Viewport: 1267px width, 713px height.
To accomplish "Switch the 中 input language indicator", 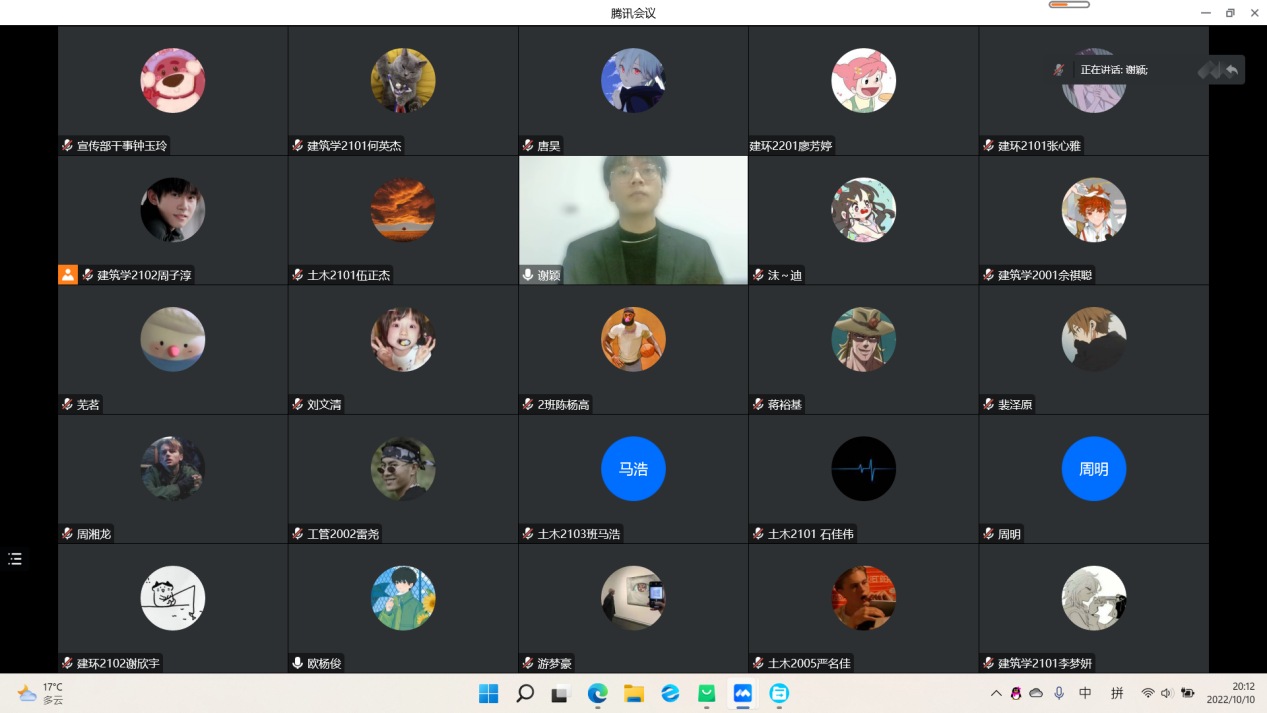I will pos(1085,693).
